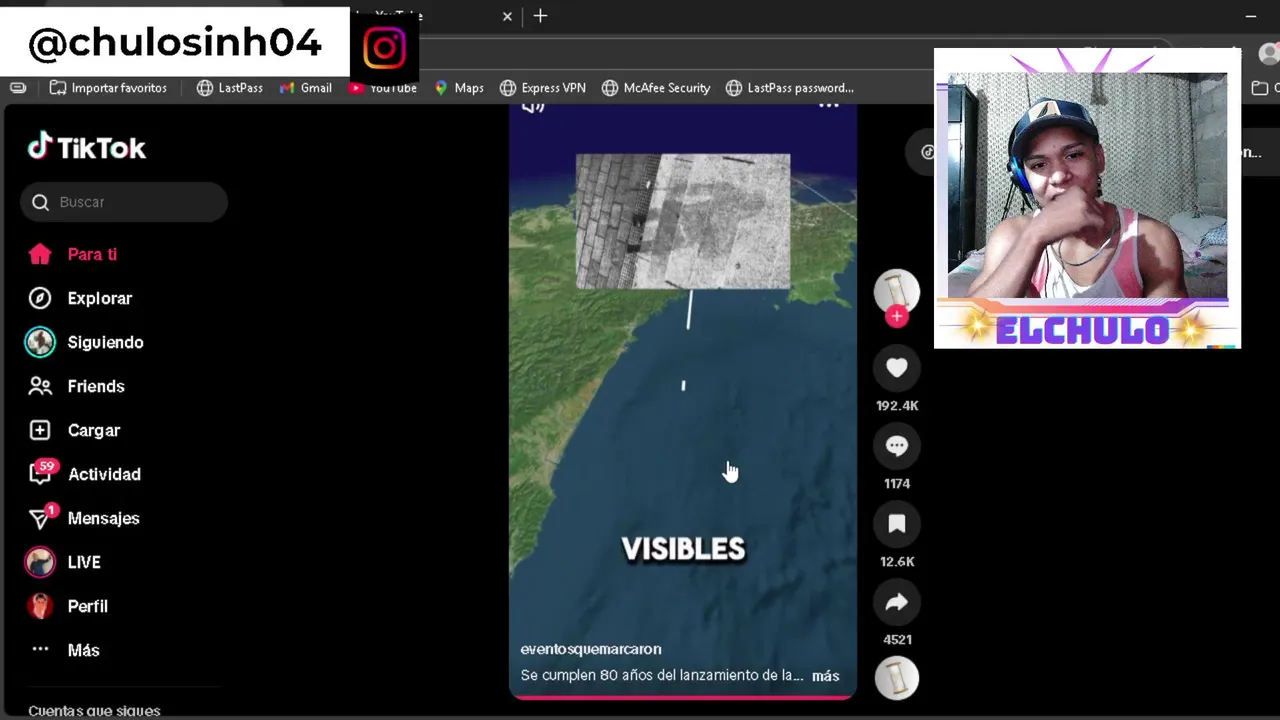Toggle the video mute speaker icon
Viewport: 1280px width, 720px height.
point(533,106)
